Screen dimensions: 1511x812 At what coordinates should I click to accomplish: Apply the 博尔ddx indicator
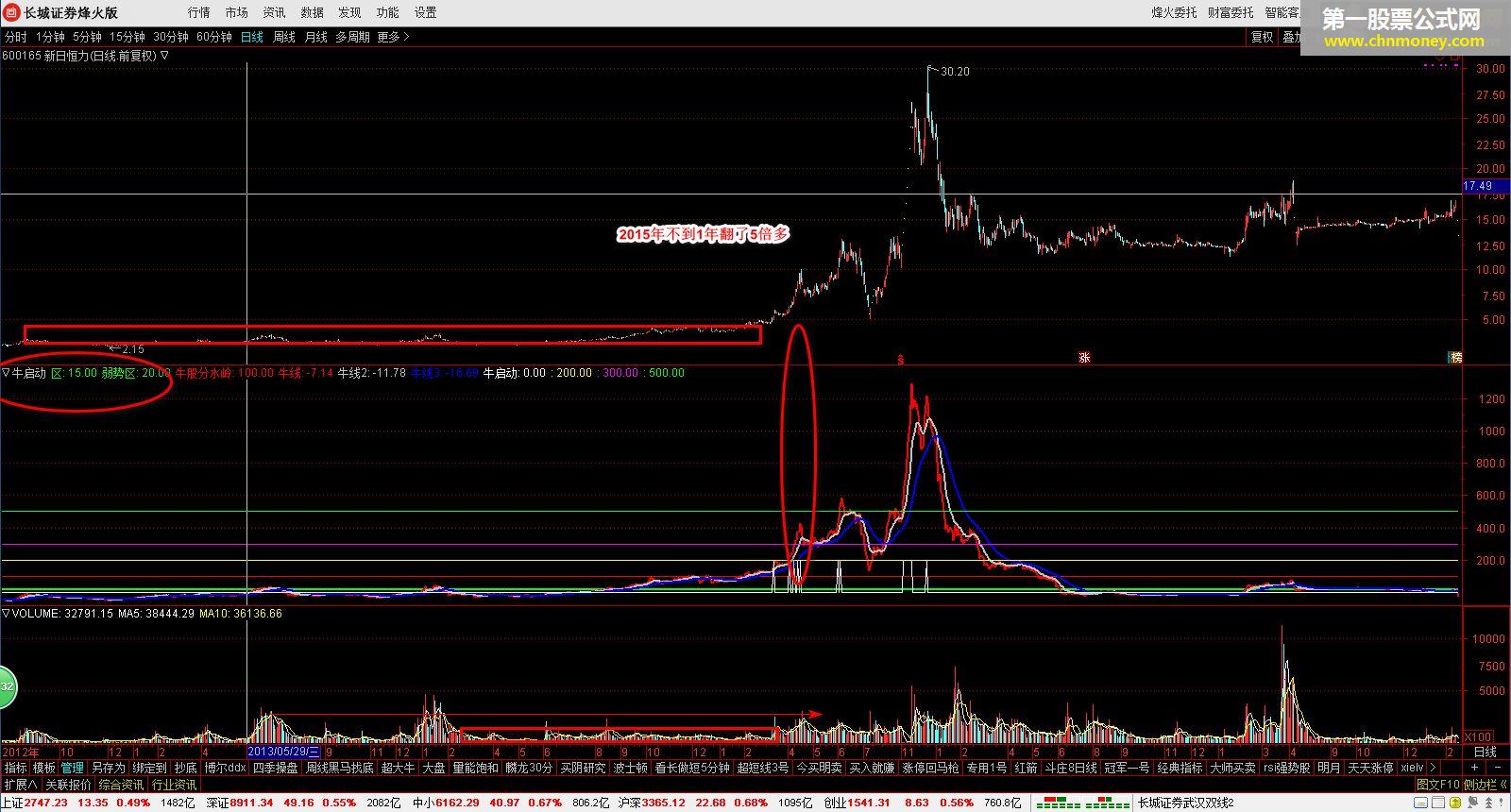pos(225,768)
